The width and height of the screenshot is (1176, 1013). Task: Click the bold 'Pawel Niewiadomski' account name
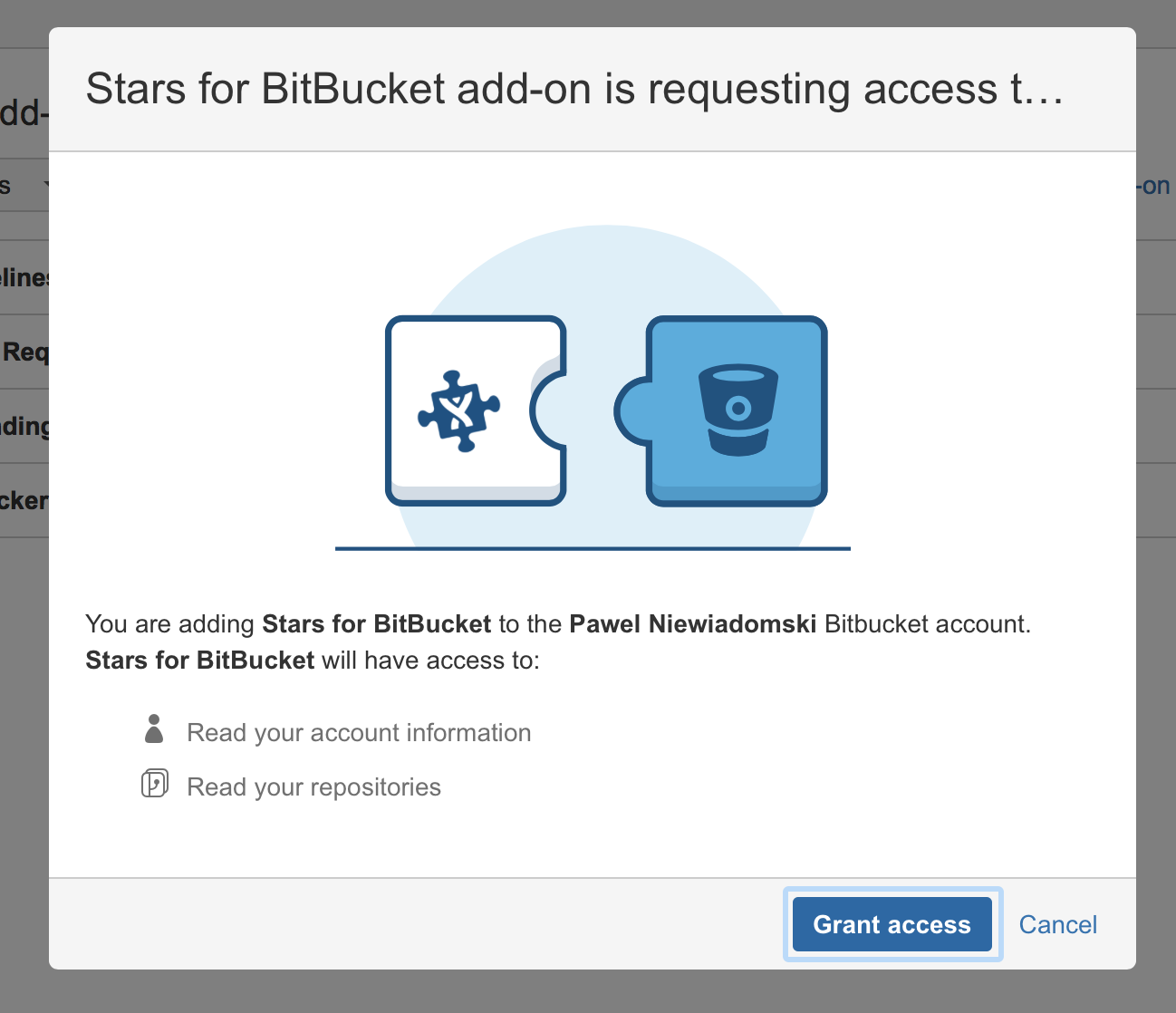pos(692,624)
